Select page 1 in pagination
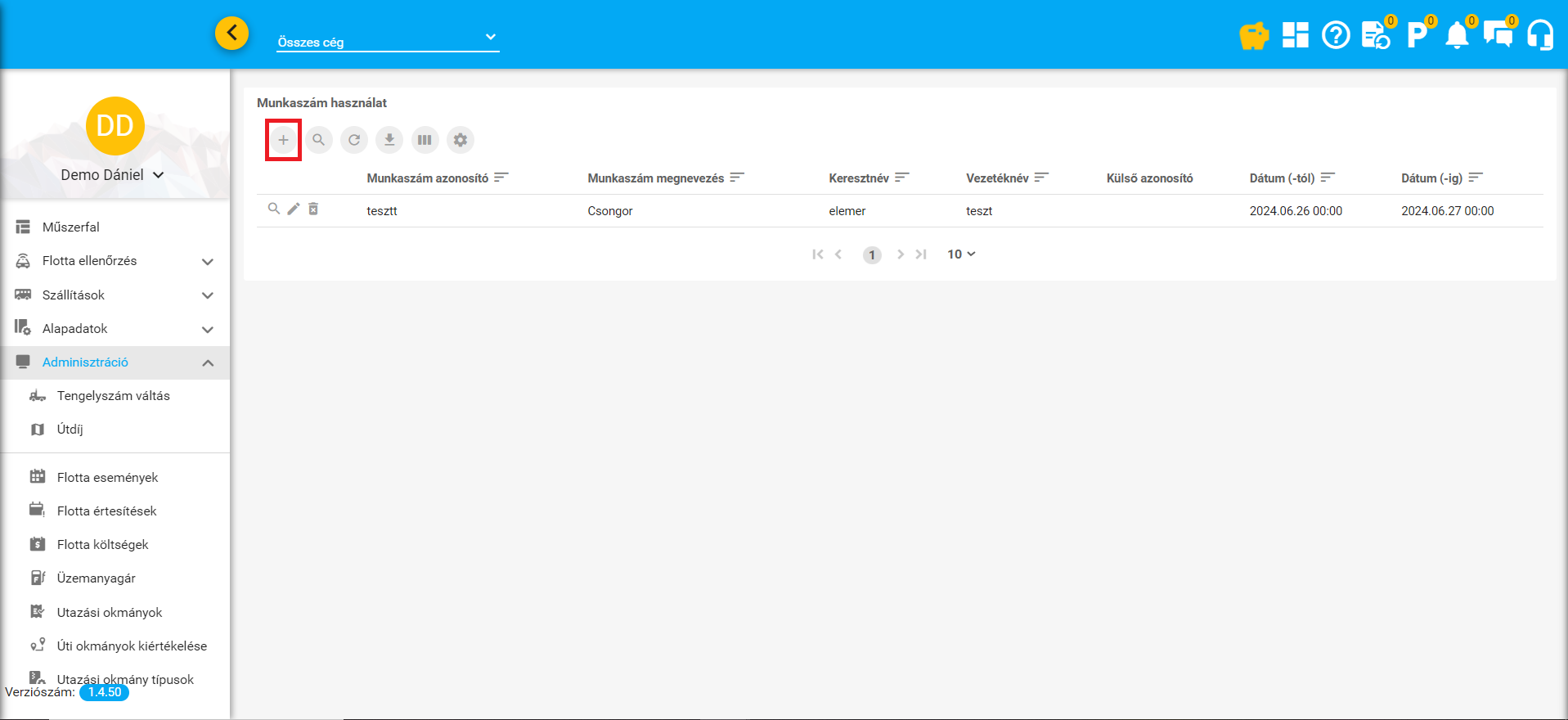Screen dimensions: 1568x720 872,255
